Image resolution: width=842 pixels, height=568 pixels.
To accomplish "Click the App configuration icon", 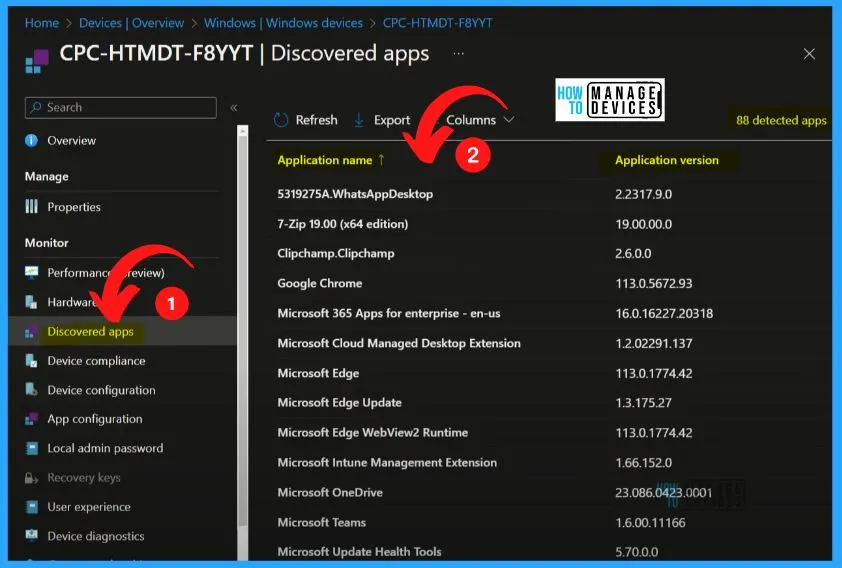I will click(x=32, y=419).
